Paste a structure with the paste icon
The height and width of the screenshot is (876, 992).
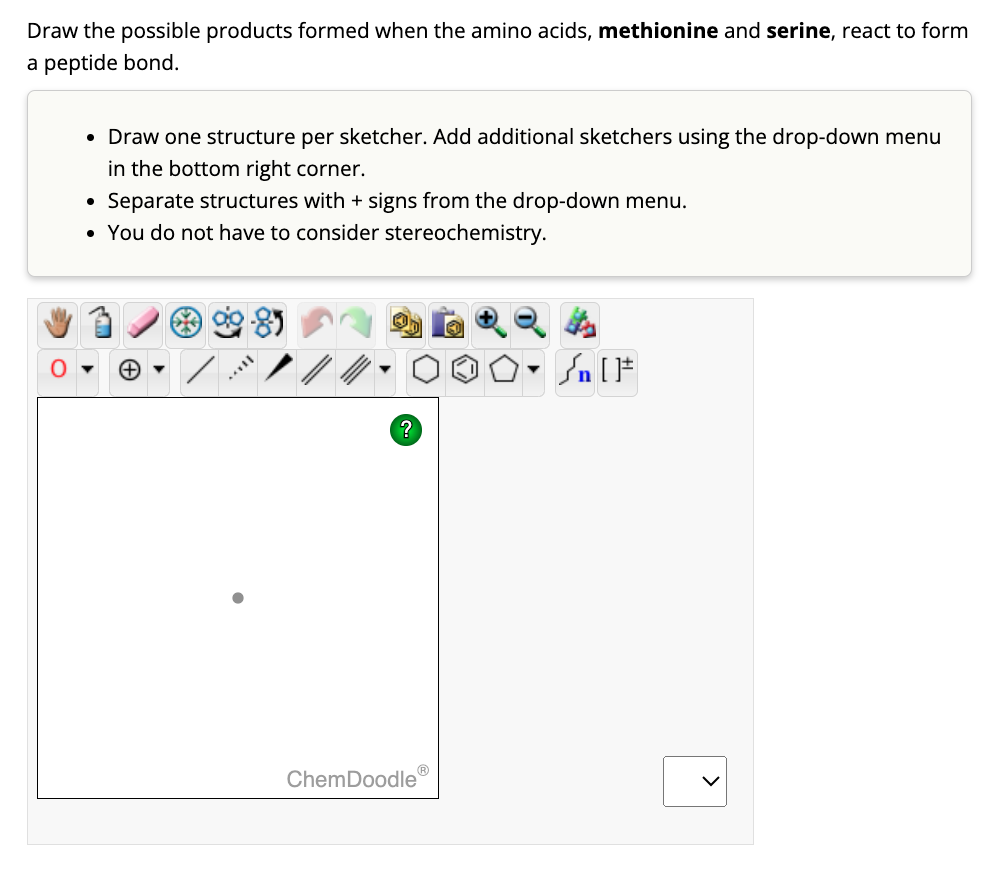click(x=446, y=323)
